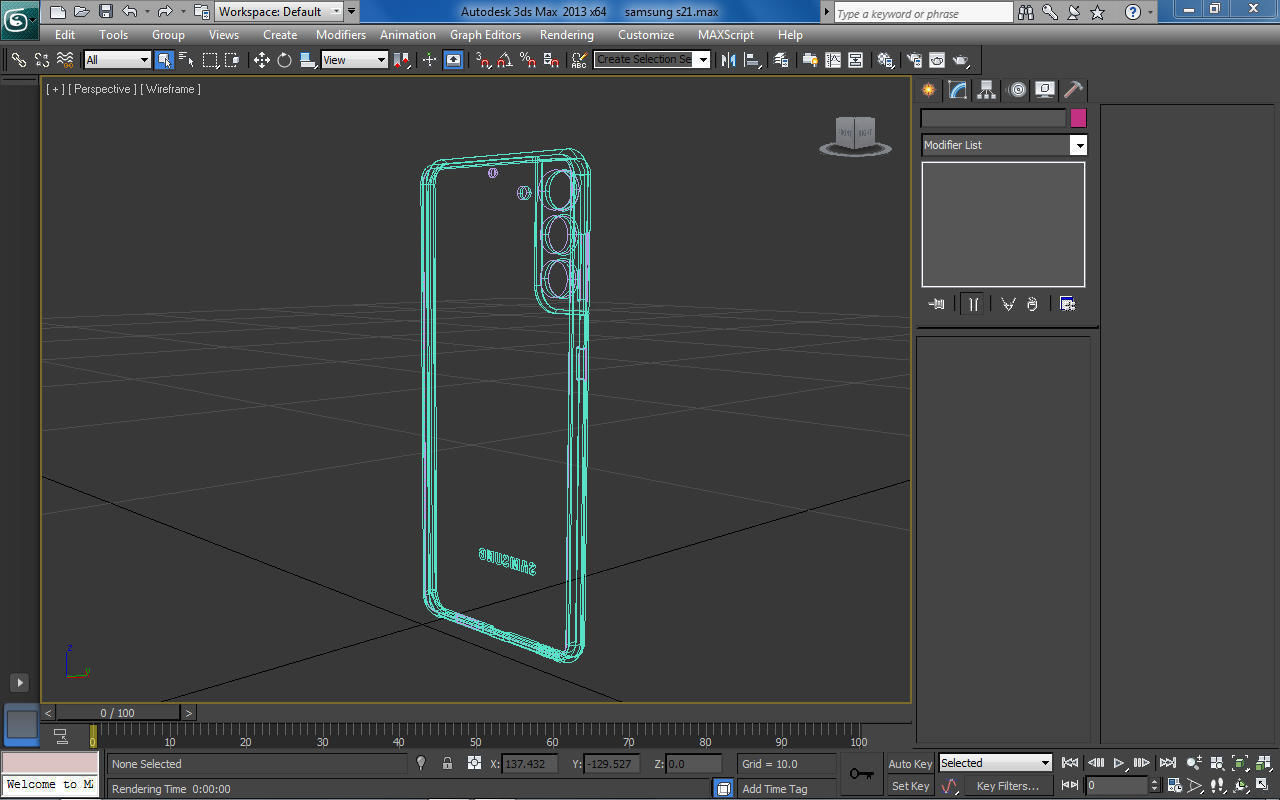Undo the last scene operation
This screenshot has height=800, width=1280.
coord(130,12)
